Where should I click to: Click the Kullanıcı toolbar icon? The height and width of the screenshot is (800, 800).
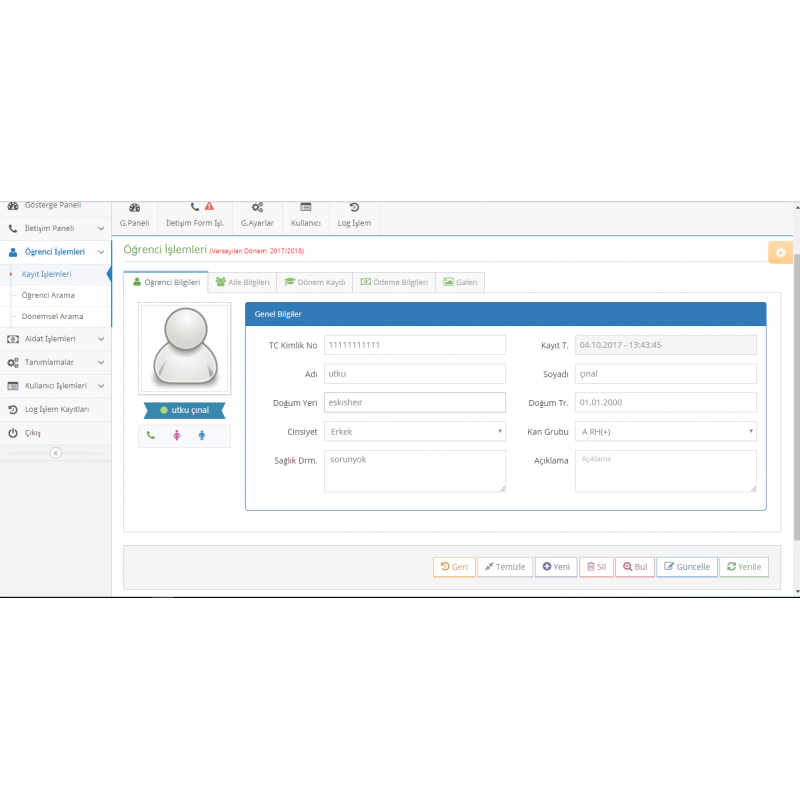coord(305,208)
